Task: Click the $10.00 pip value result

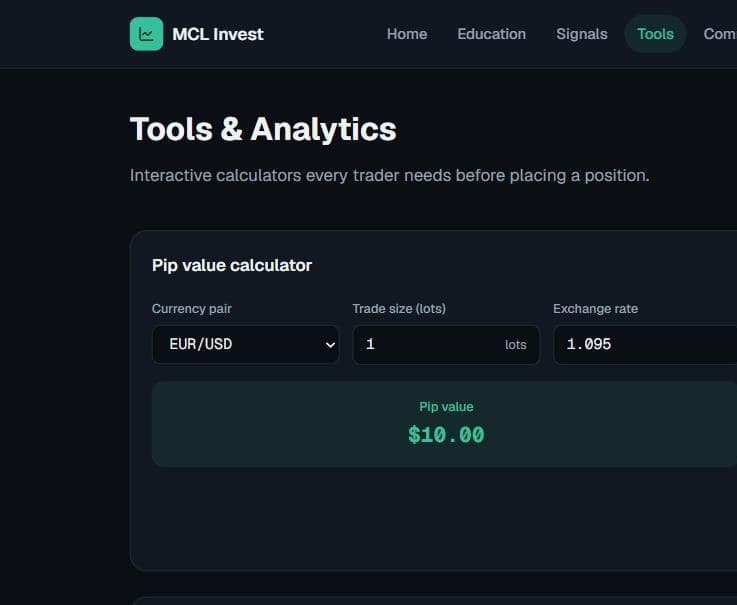Action: 446,435
